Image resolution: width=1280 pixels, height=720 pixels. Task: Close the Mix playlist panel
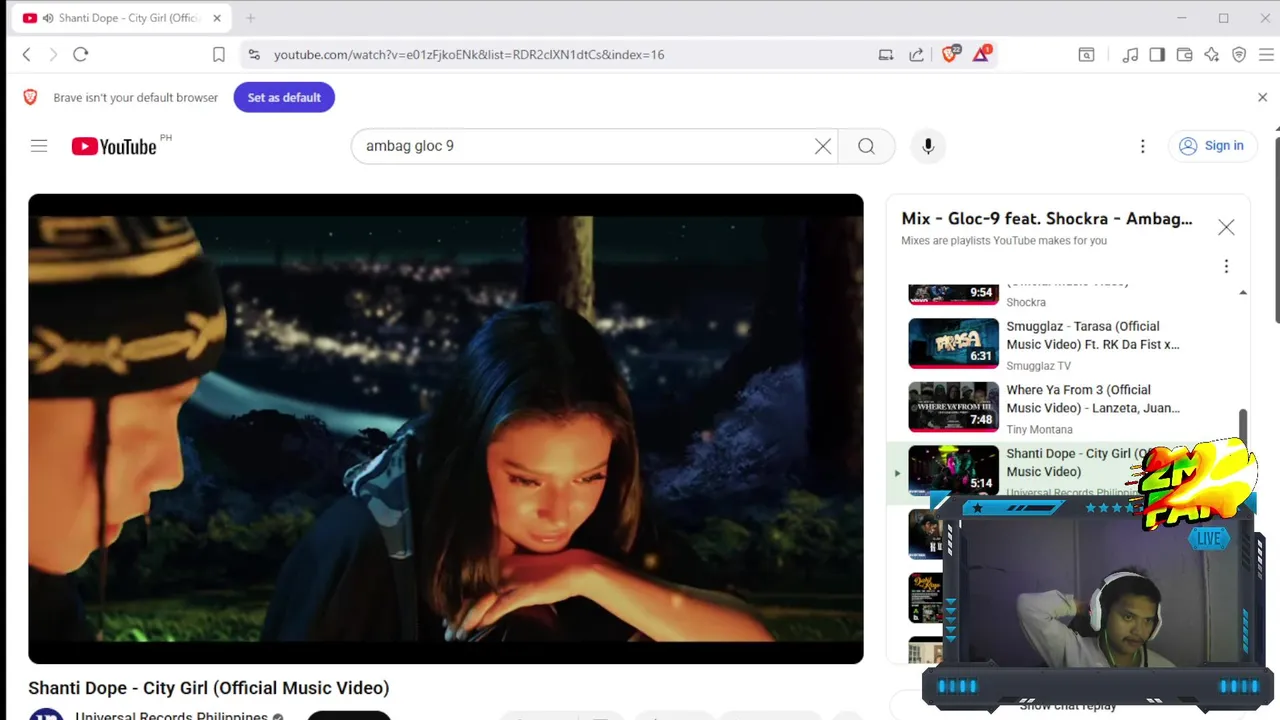click(x=1226, y=228)
